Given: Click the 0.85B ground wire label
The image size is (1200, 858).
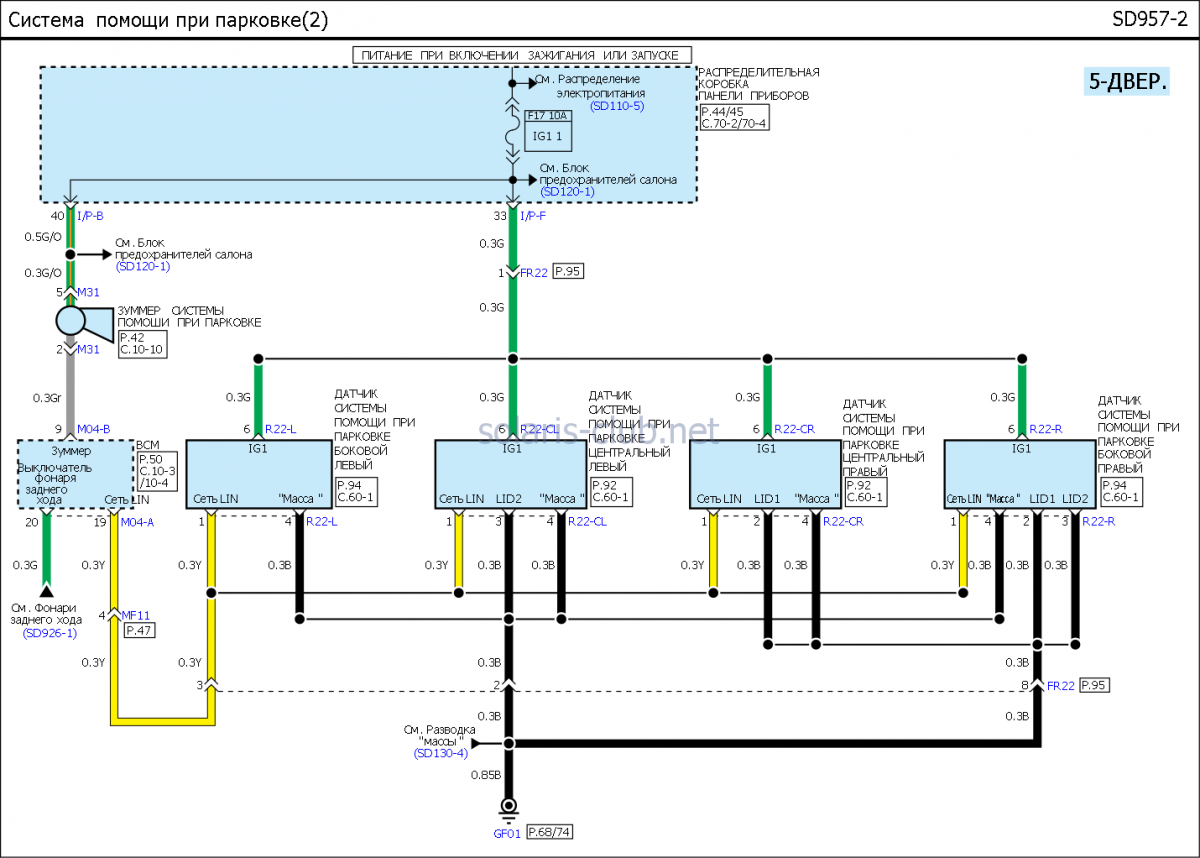Looking at the screenshot, I should pyautogui.click(x=486, y=774).
